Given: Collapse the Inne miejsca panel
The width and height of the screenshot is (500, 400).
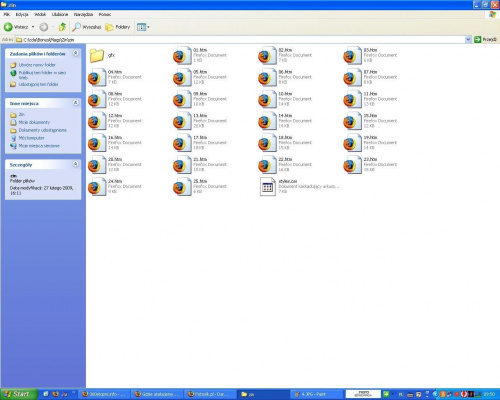Looking at the screenshot, I should click(x=76, y=103).
